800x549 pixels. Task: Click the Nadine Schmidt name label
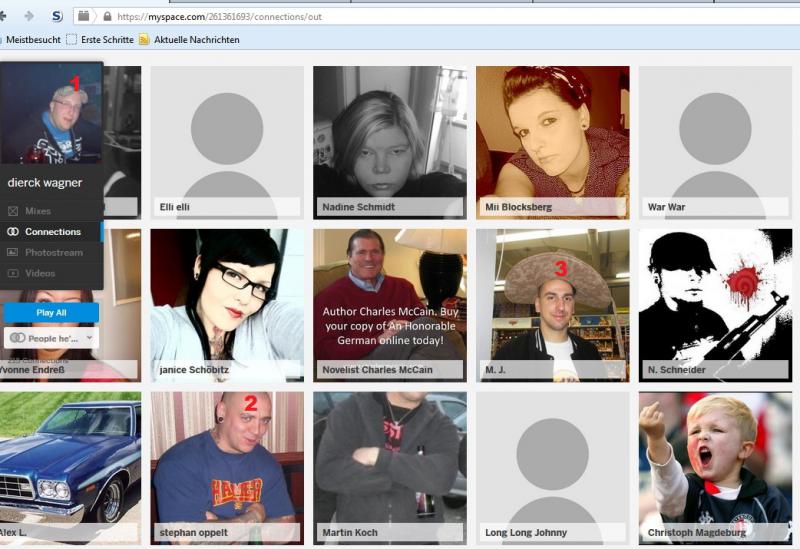pos(359,207)
